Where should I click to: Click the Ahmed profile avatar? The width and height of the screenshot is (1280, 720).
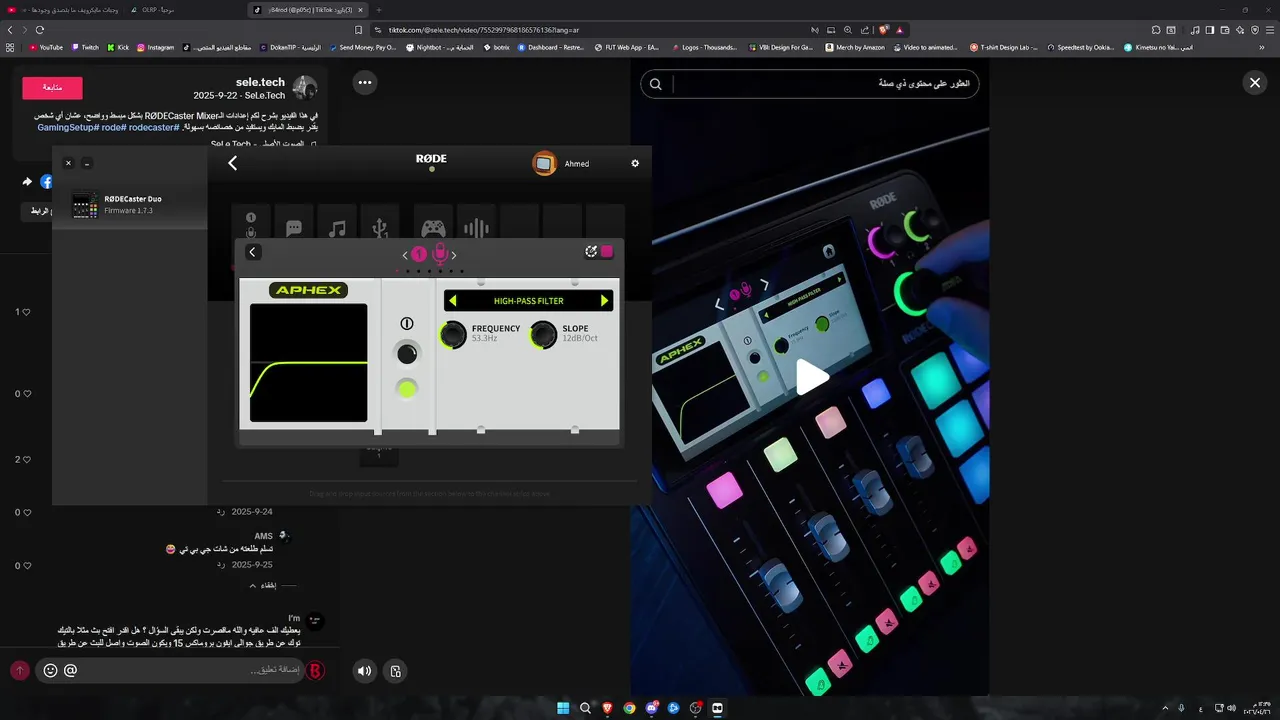point(544,163)
